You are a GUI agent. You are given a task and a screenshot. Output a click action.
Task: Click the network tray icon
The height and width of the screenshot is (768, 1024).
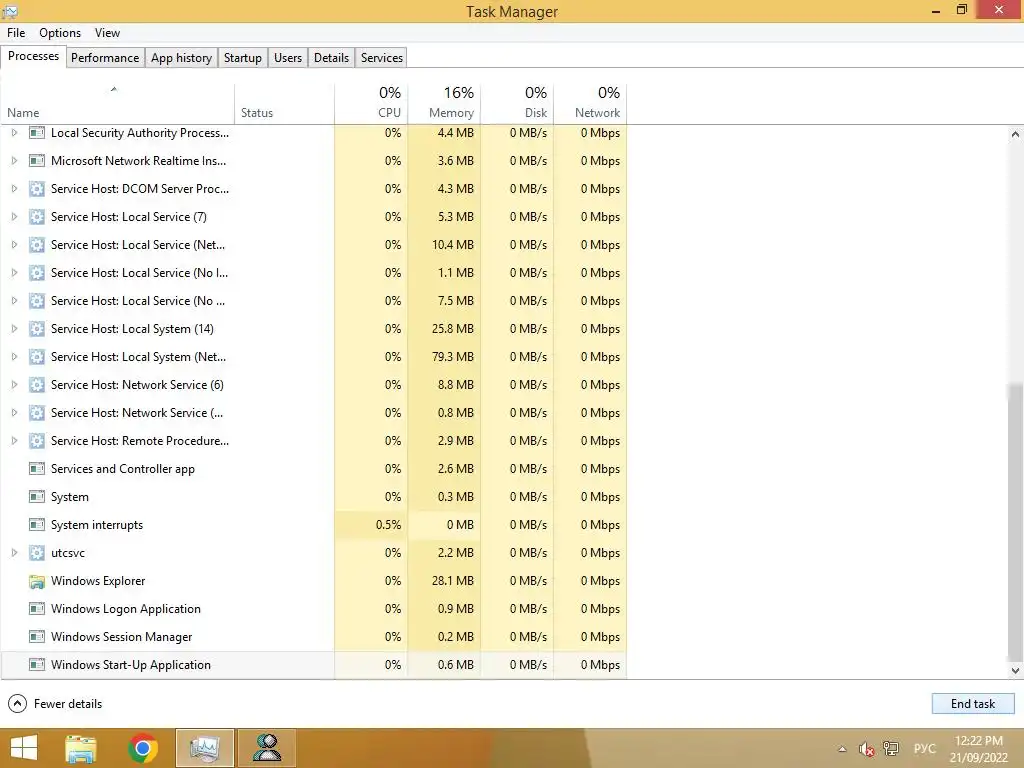point(891,748)
